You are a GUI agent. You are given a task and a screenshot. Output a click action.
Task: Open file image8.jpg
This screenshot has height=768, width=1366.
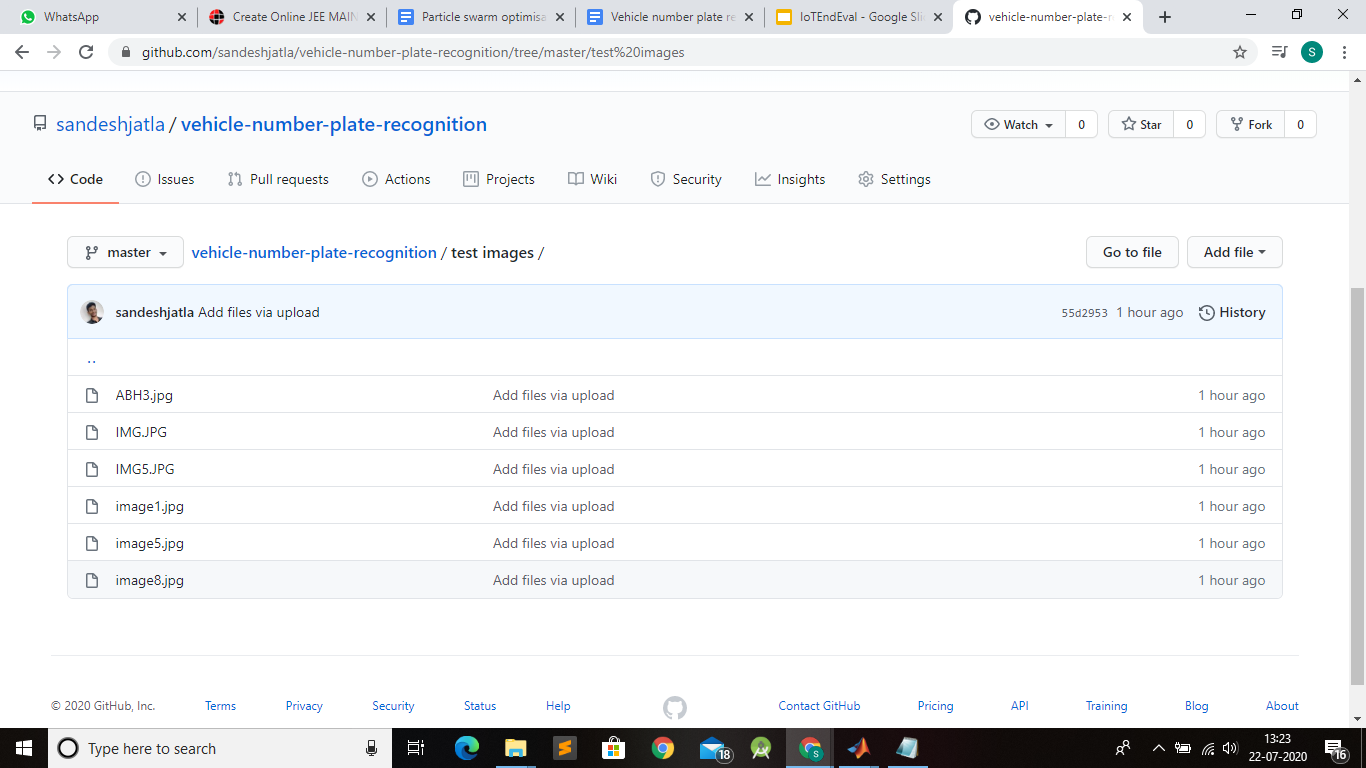(150, 580)
